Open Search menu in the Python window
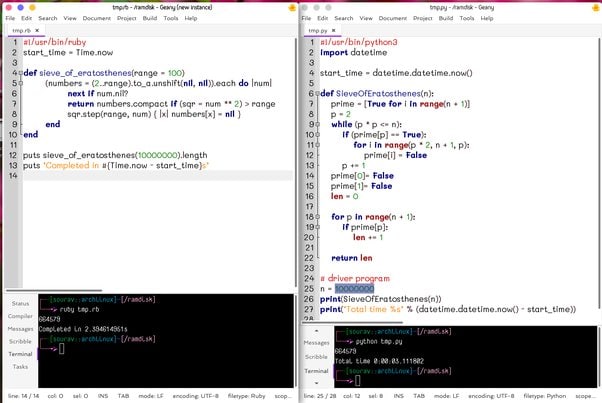The image size is (602, 403). pyautogui.click(x=344, y=18)
